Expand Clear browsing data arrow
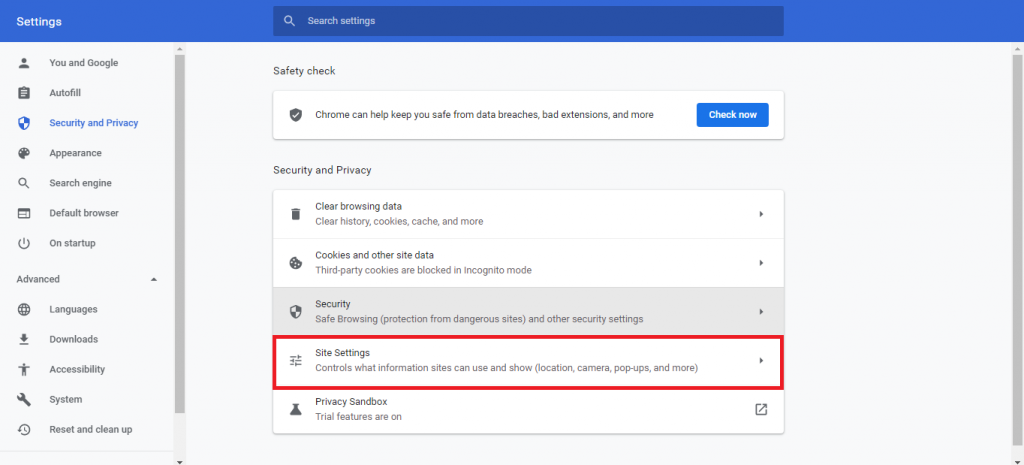1024x465 pixels. 761,214
